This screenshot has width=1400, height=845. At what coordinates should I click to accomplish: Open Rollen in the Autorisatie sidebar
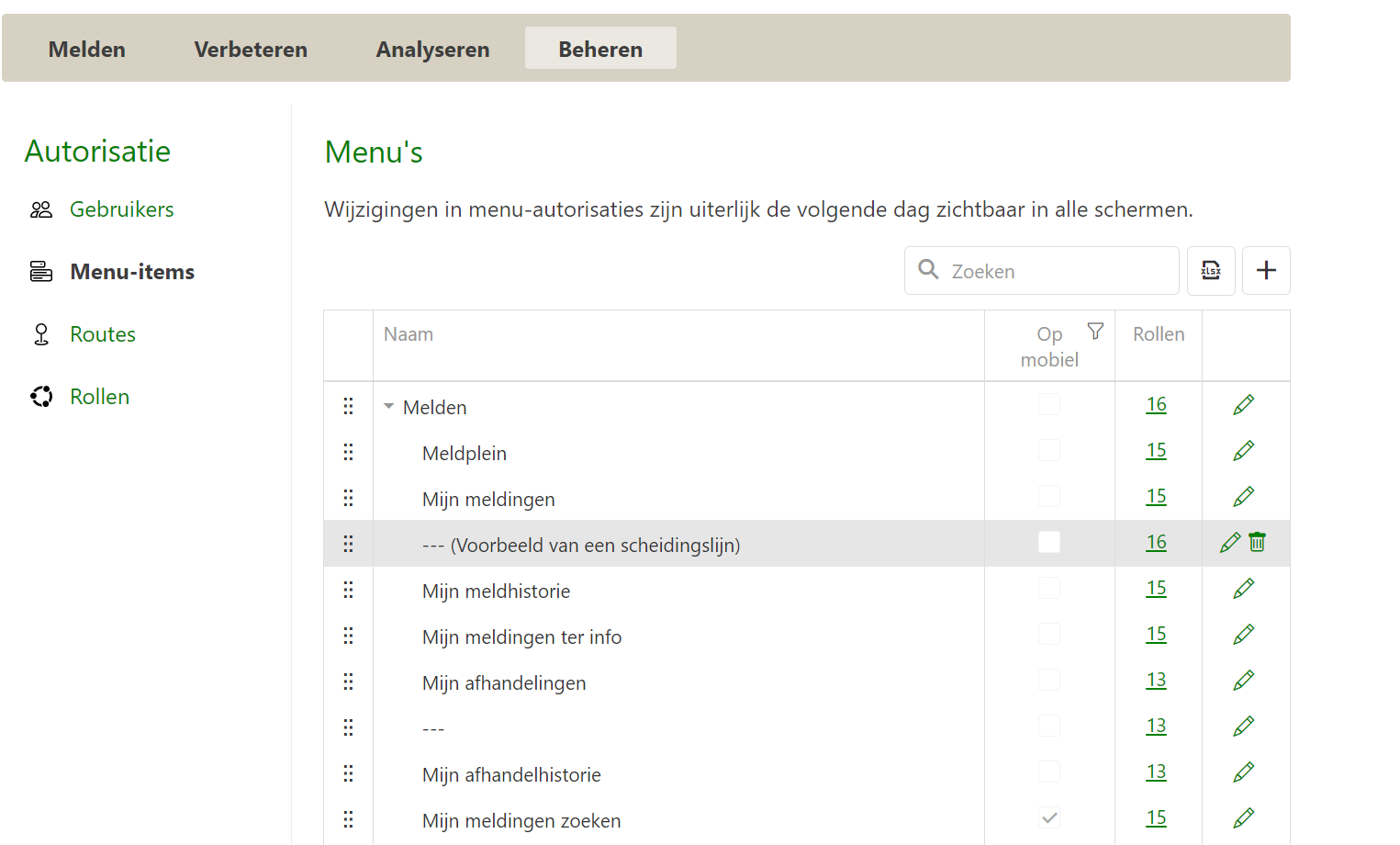[99, 397]
